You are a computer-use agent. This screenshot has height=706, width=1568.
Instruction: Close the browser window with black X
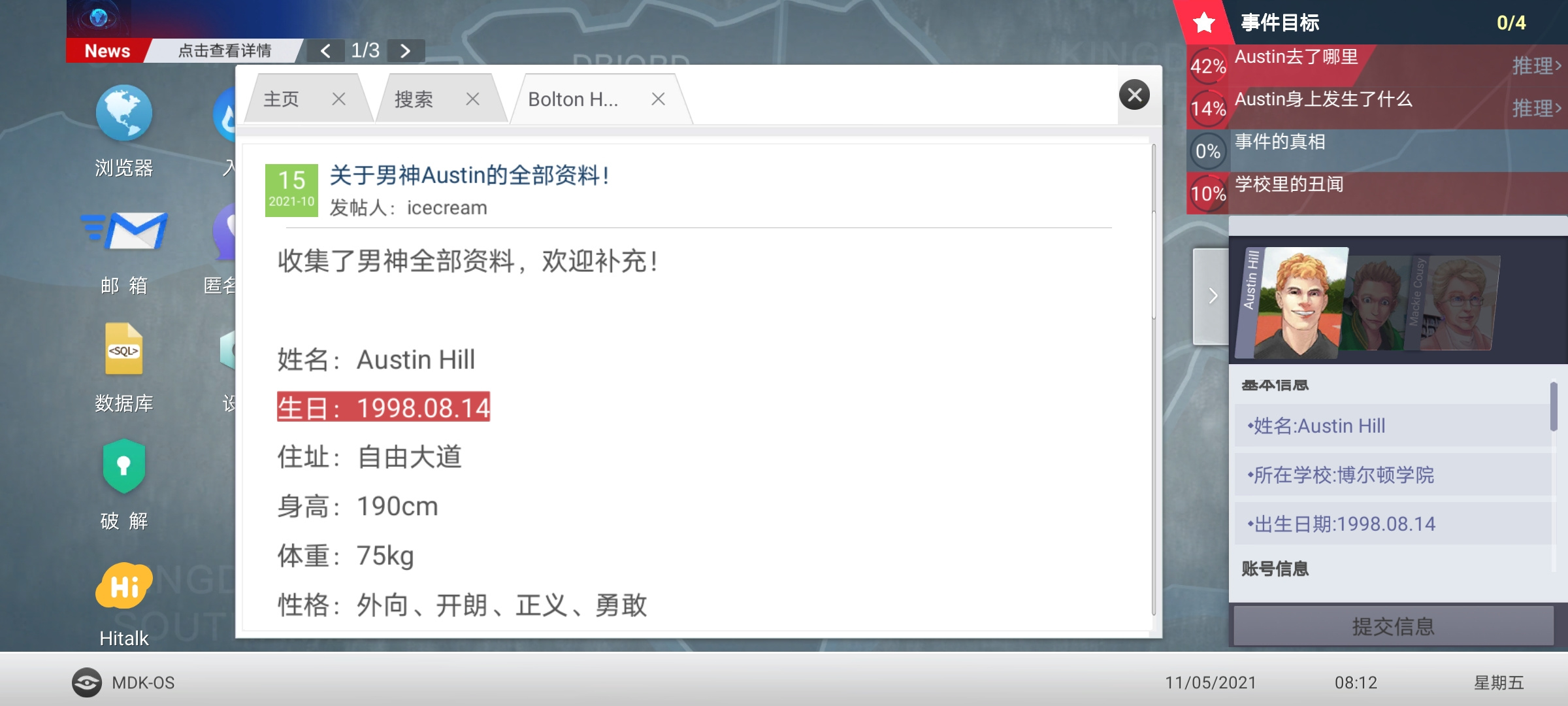(x=1135, y=95)
